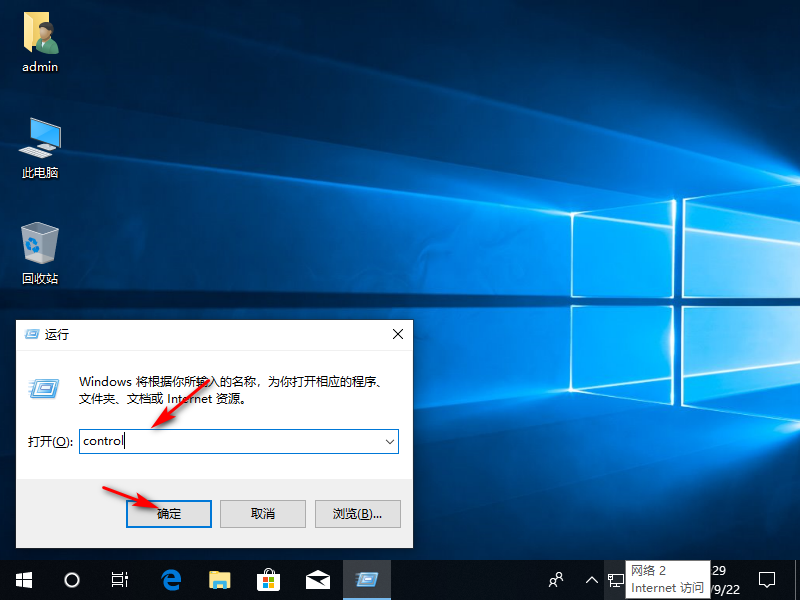Viewport: 800px width, 600px height.
Task: Click the Cortana search circle
Action: (71, 580)
